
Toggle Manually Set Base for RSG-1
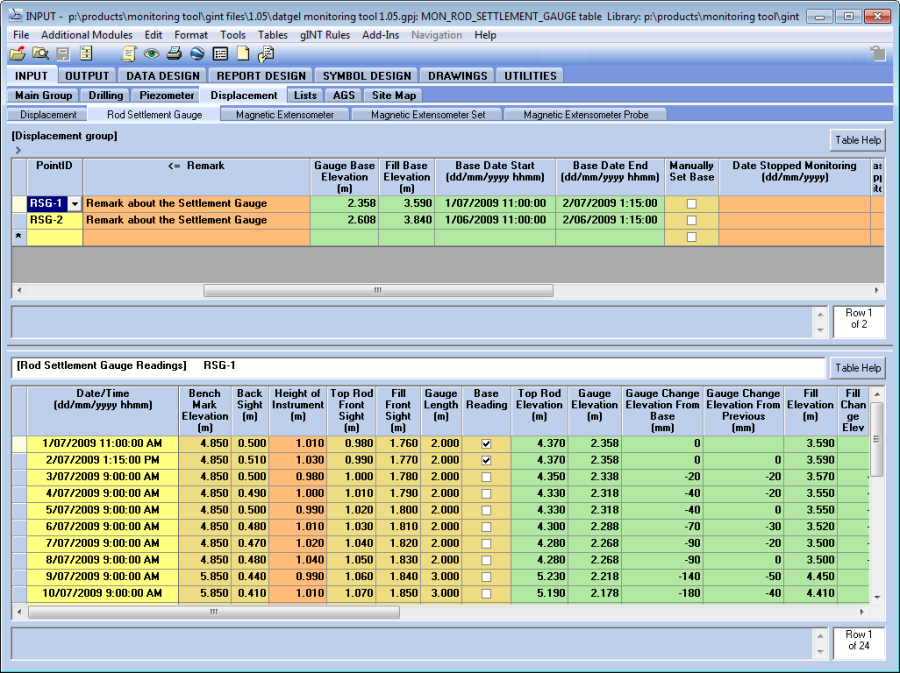click(x=692, y=204)
